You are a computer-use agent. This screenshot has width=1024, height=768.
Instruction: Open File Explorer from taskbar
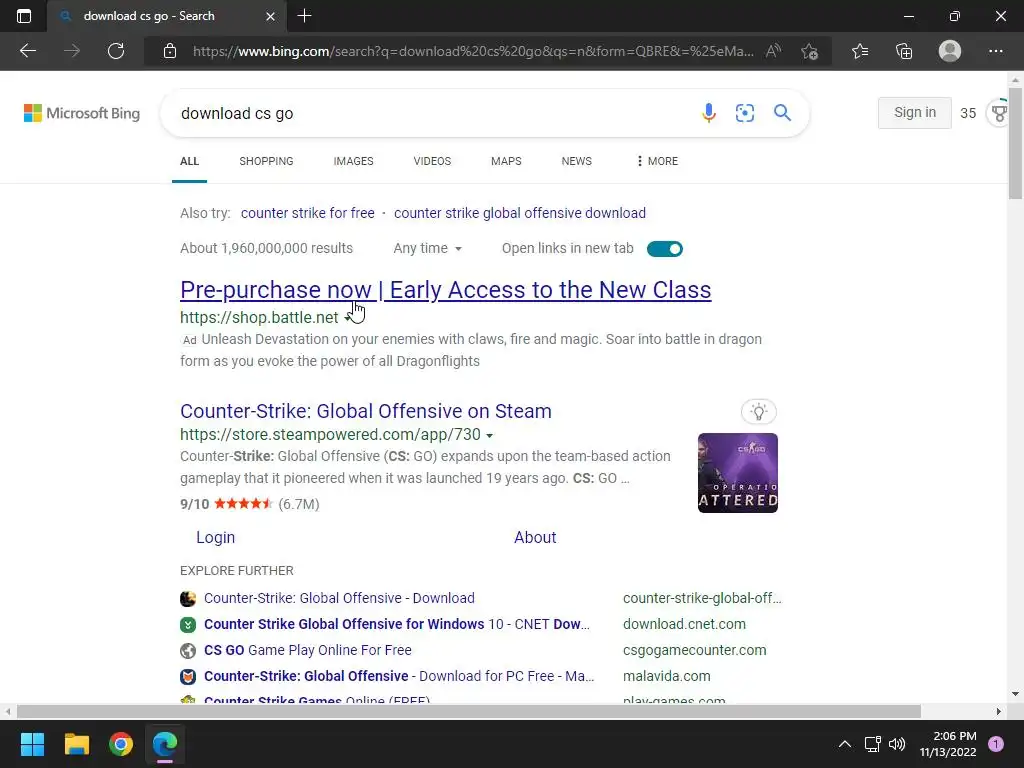(x=76, y=744)
